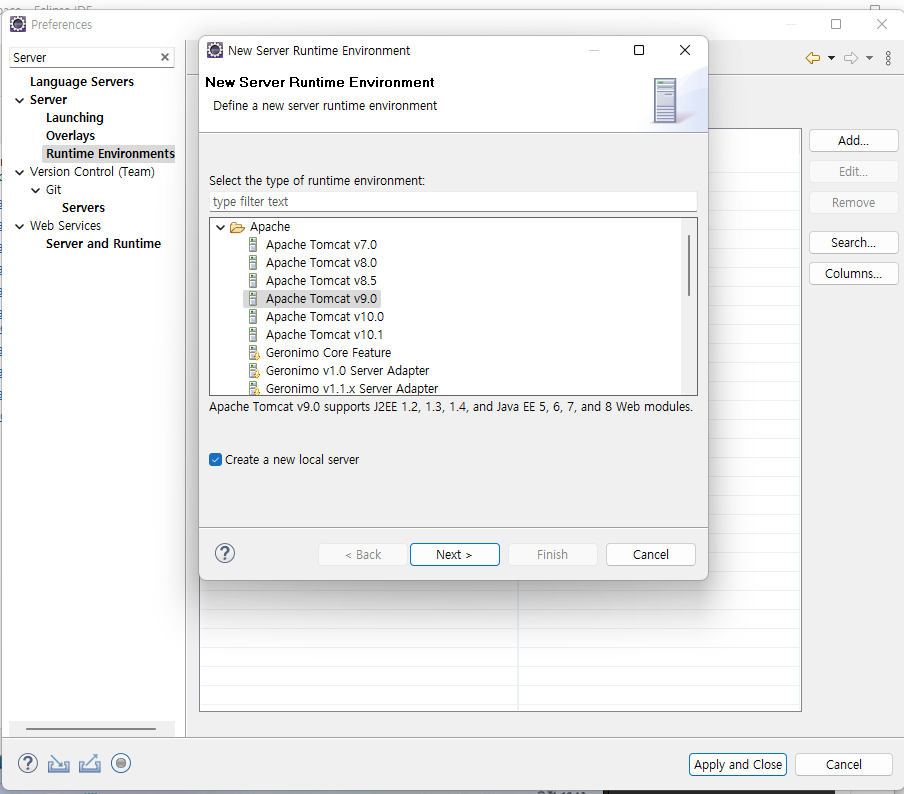The width and height of the screenshot is (904, 794).
Task: Open the back history dropdown arrow
Action: [831, 58]
